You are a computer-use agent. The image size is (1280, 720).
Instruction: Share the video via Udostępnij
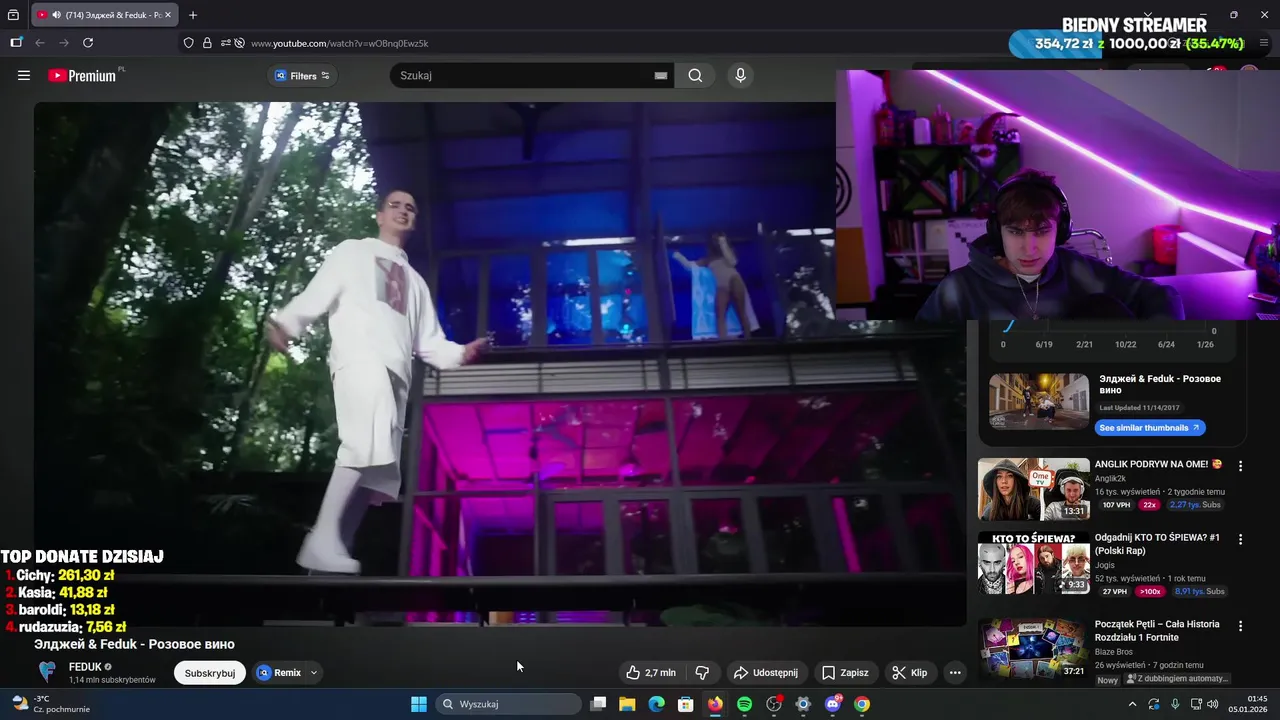(x=765, y=673)
